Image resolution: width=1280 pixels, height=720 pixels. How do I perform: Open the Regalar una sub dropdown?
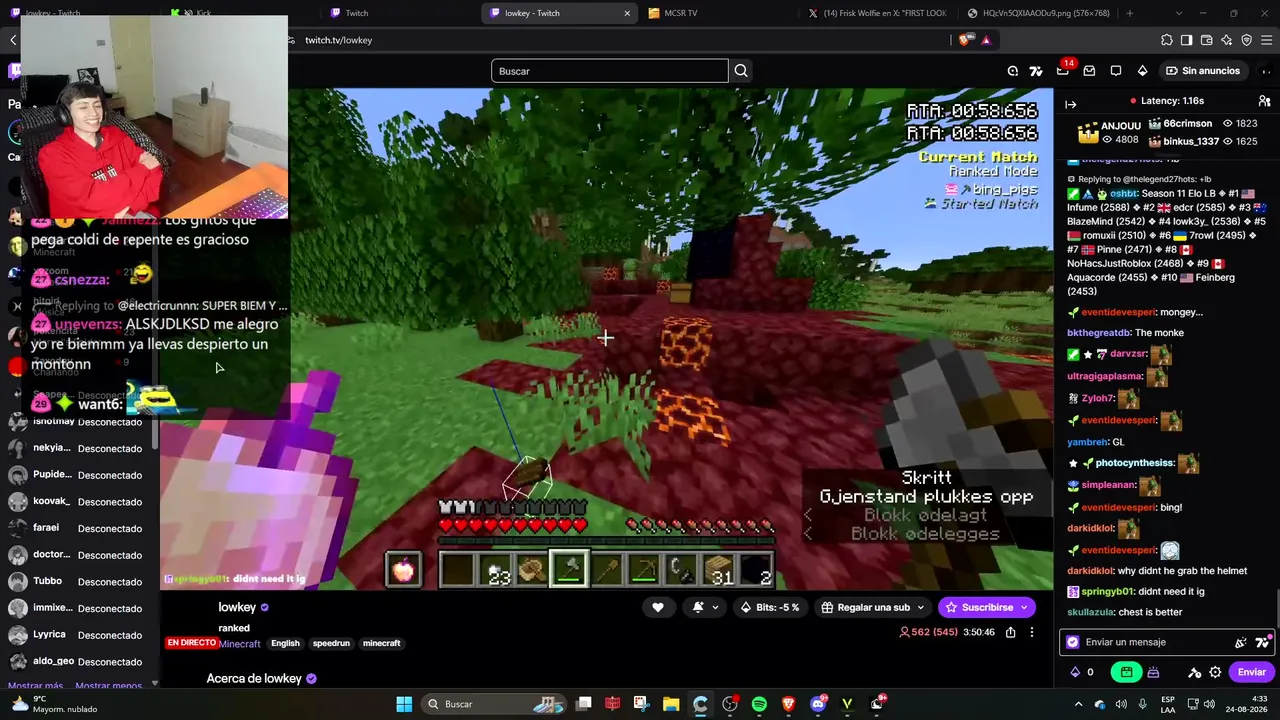(873, 607)
